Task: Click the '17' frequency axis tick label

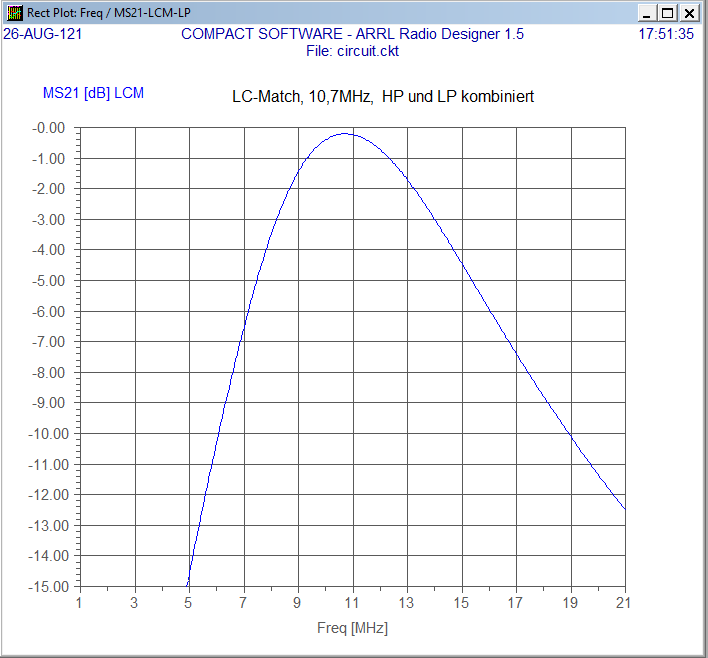Action: click(515, 603)
